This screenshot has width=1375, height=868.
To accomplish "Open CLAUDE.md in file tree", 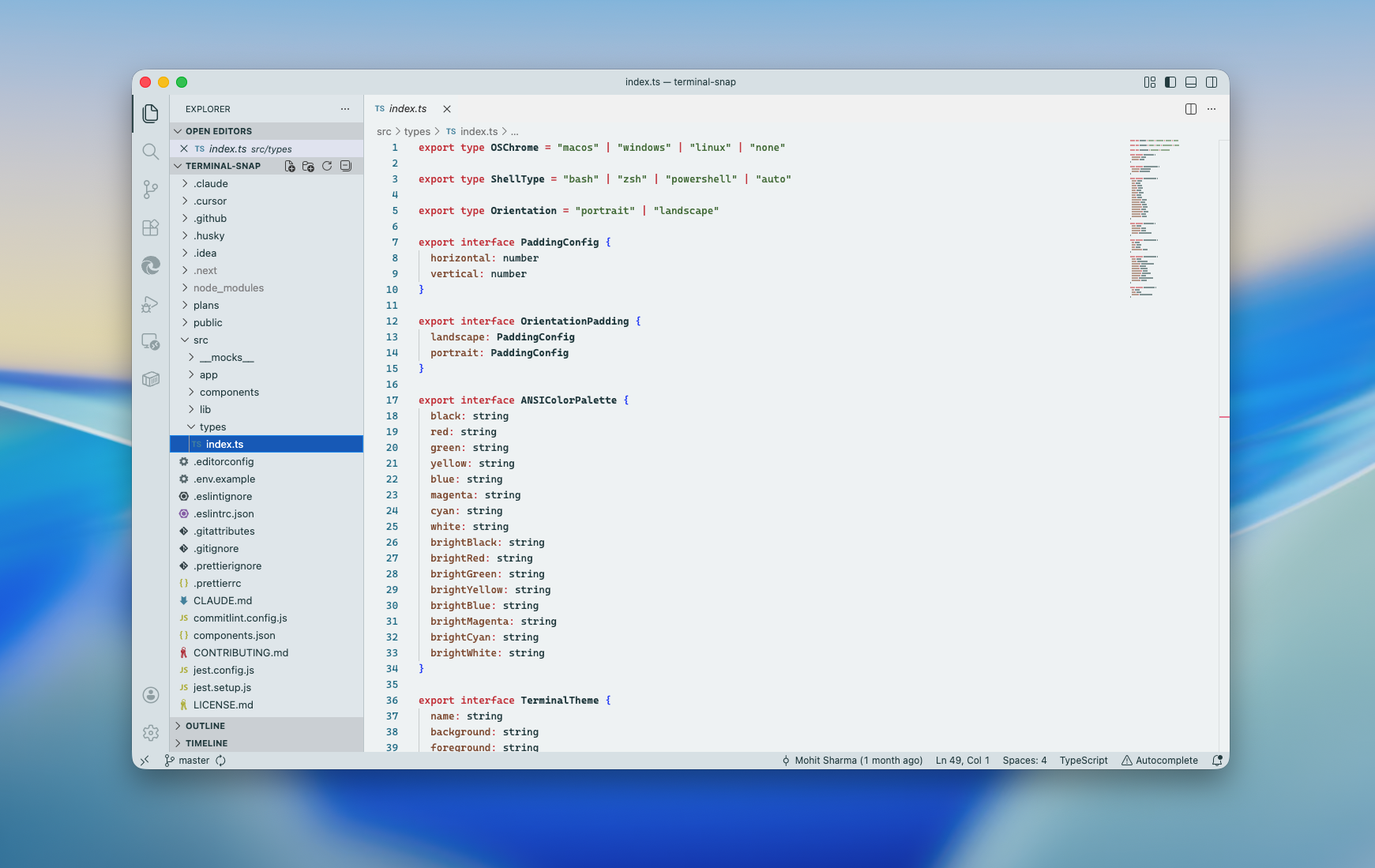I will (267, 600).
